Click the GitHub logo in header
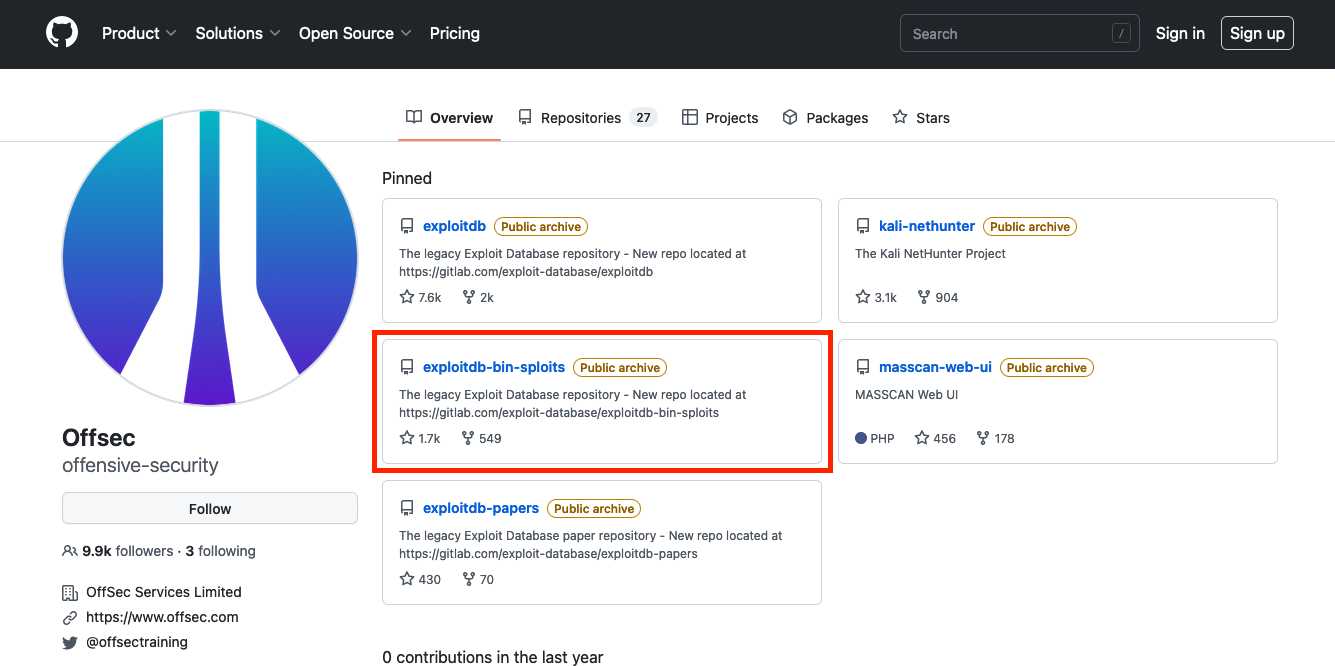1335x666 pixels. pyautogui.click(x=62, y=33)
